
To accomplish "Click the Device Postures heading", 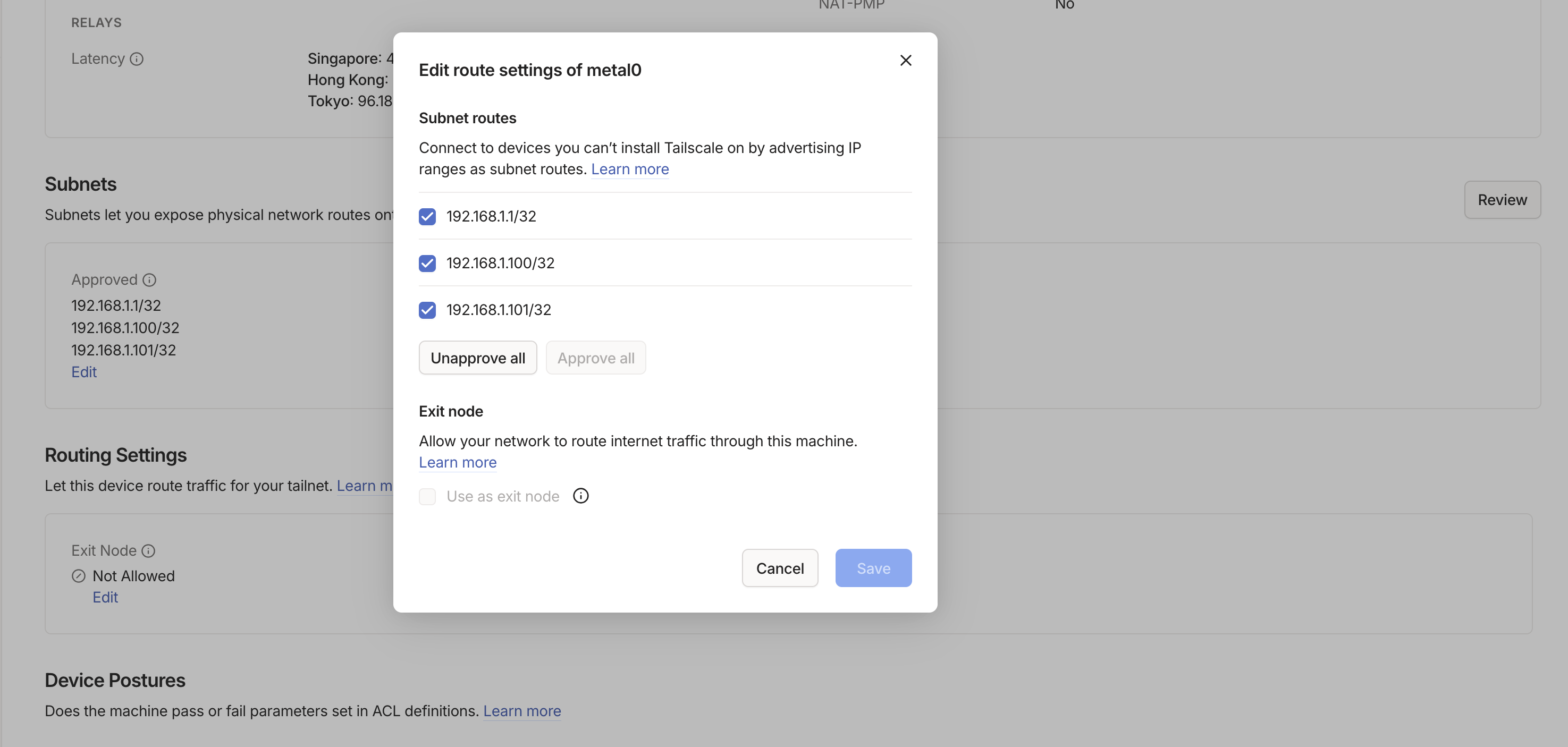I will (115, 680).
